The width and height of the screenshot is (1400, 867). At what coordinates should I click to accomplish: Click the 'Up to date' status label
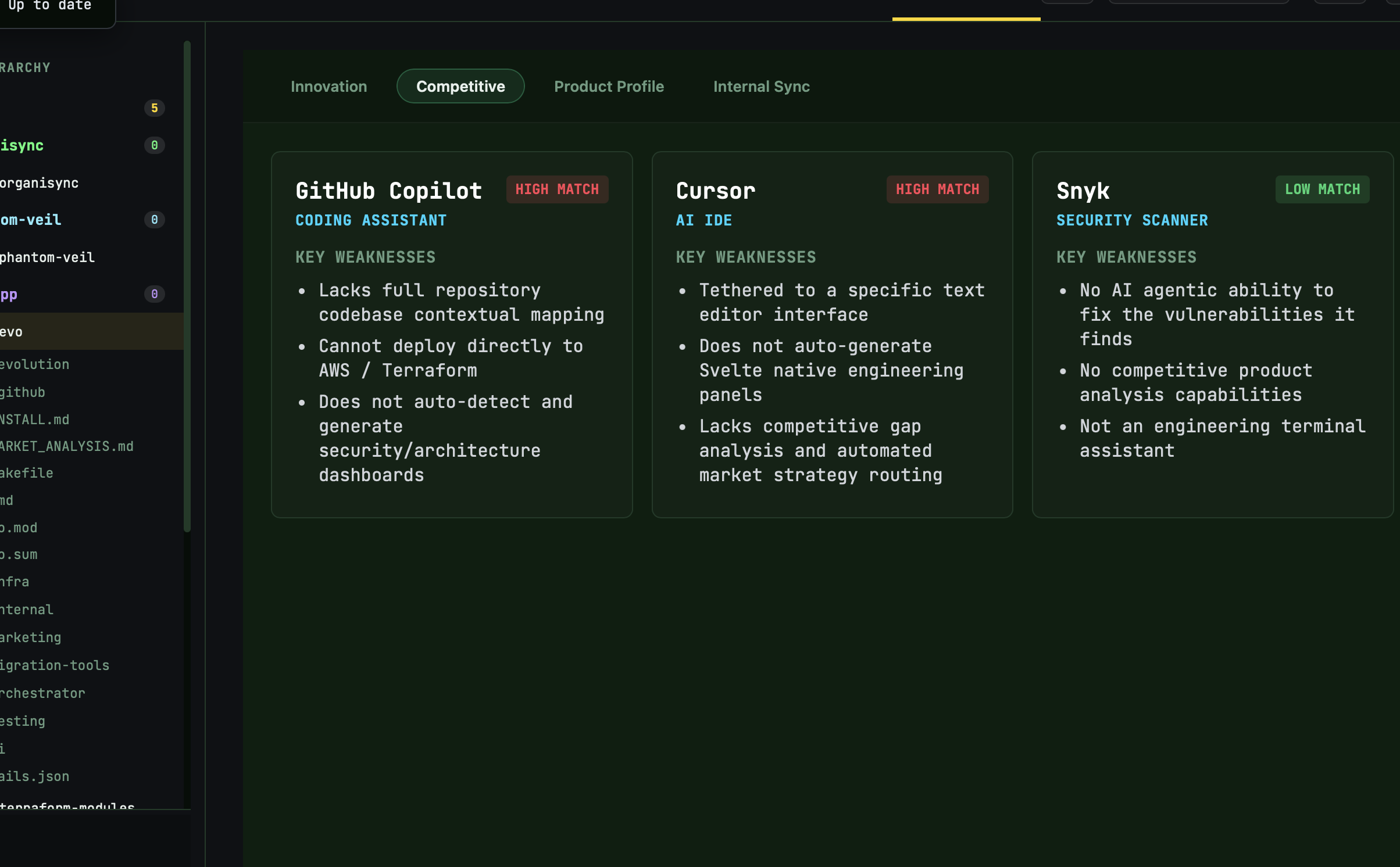point(50,6)
